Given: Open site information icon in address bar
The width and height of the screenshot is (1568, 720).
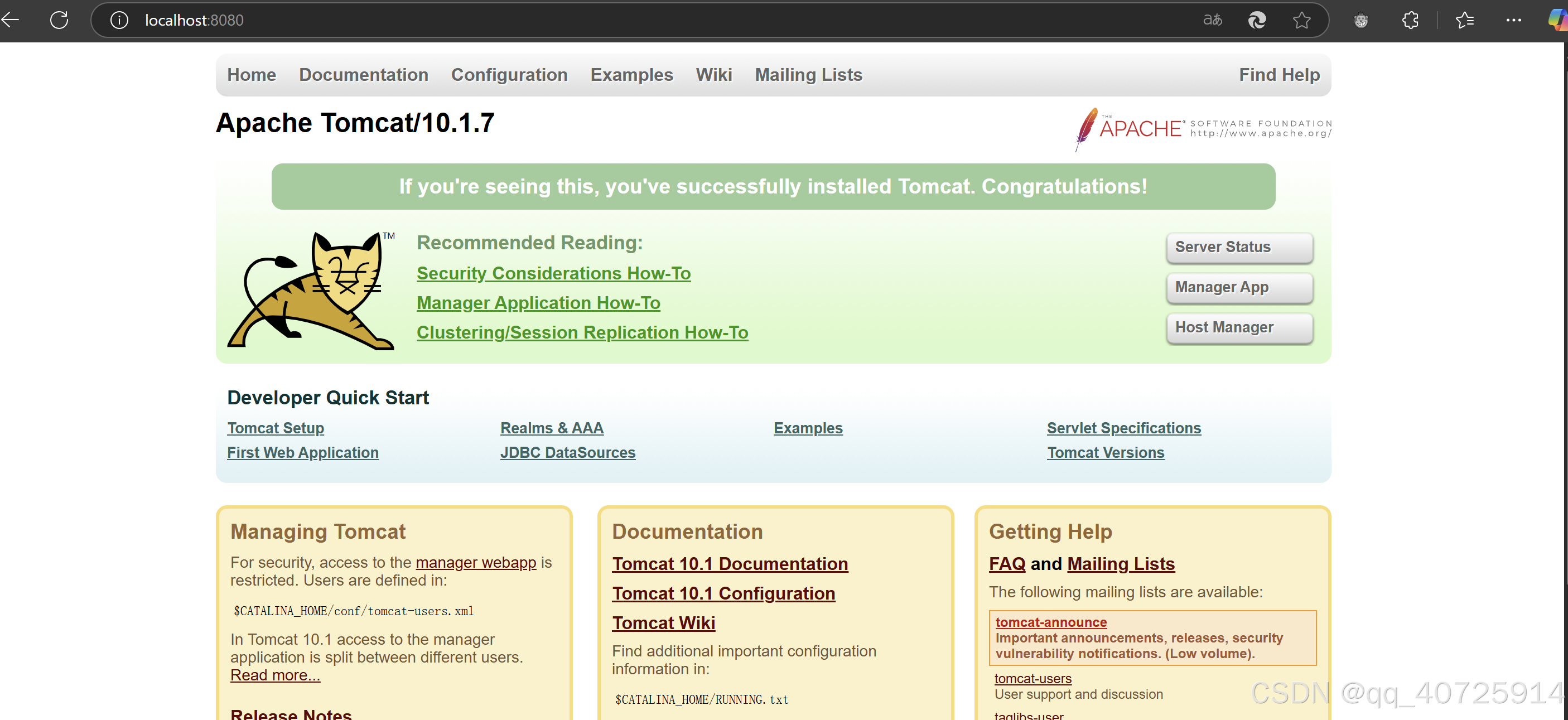Looking at the screenshot, I should (119, 20).
